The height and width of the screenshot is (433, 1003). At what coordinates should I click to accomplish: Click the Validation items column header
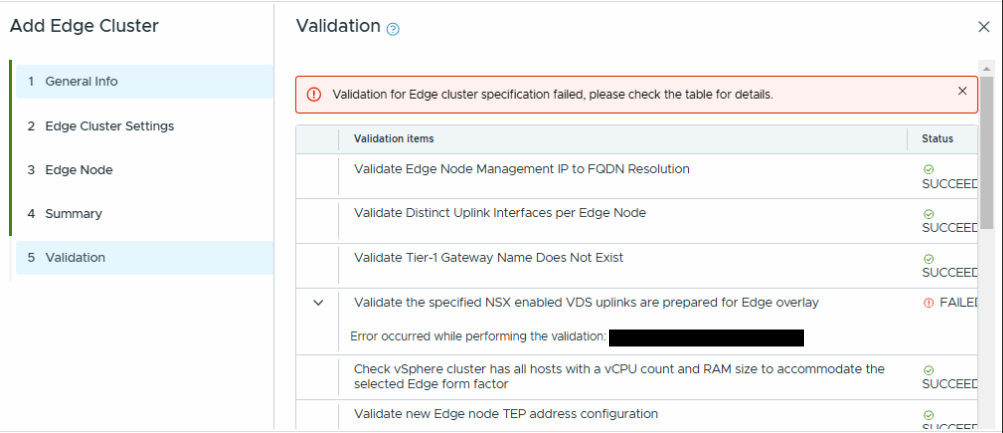point(394,139)
